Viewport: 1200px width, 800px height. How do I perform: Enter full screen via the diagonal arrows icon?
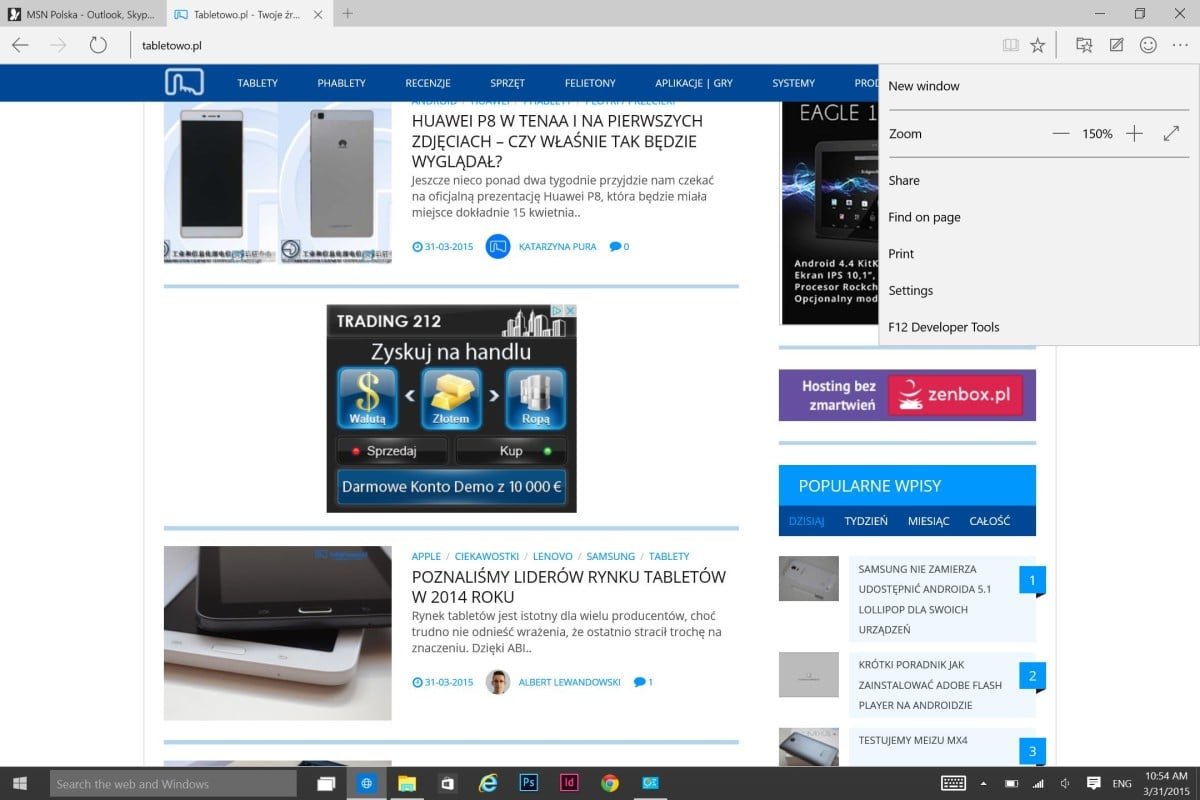(1172, 134)
